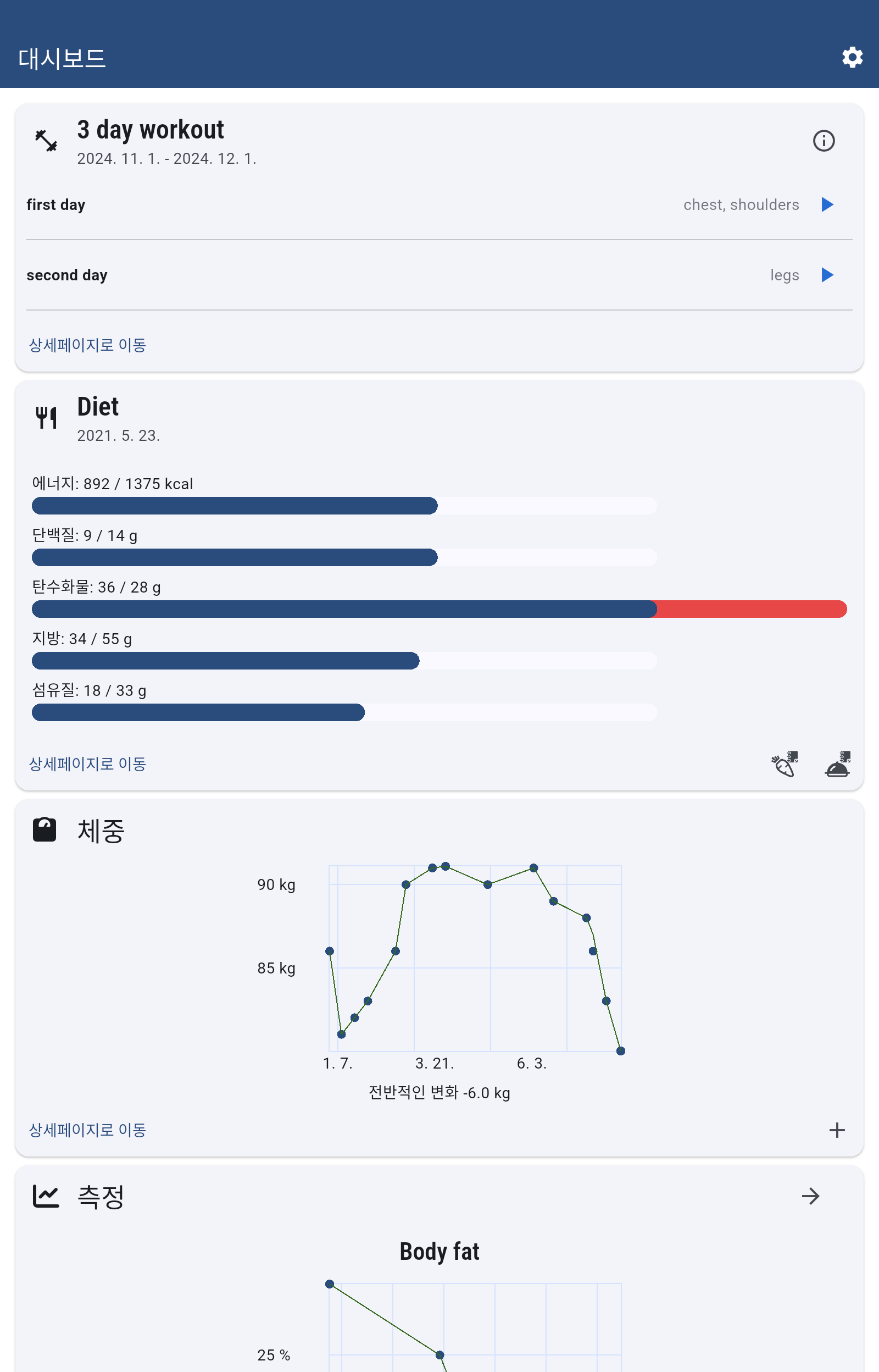Viewport: 879px width, 1372px height.
Task: Open Diet card detail page link
Action: click(x=87, y=764)
